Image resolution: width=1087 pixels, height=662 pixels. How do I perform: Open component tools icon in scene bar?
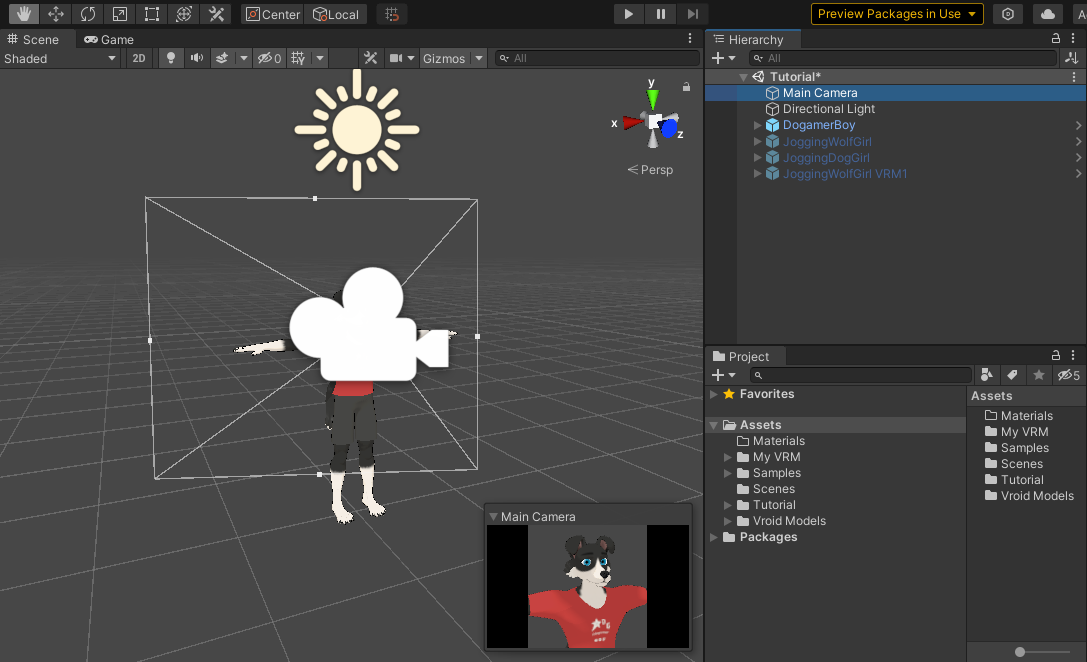pyautogui.click(x=371, y=58)
